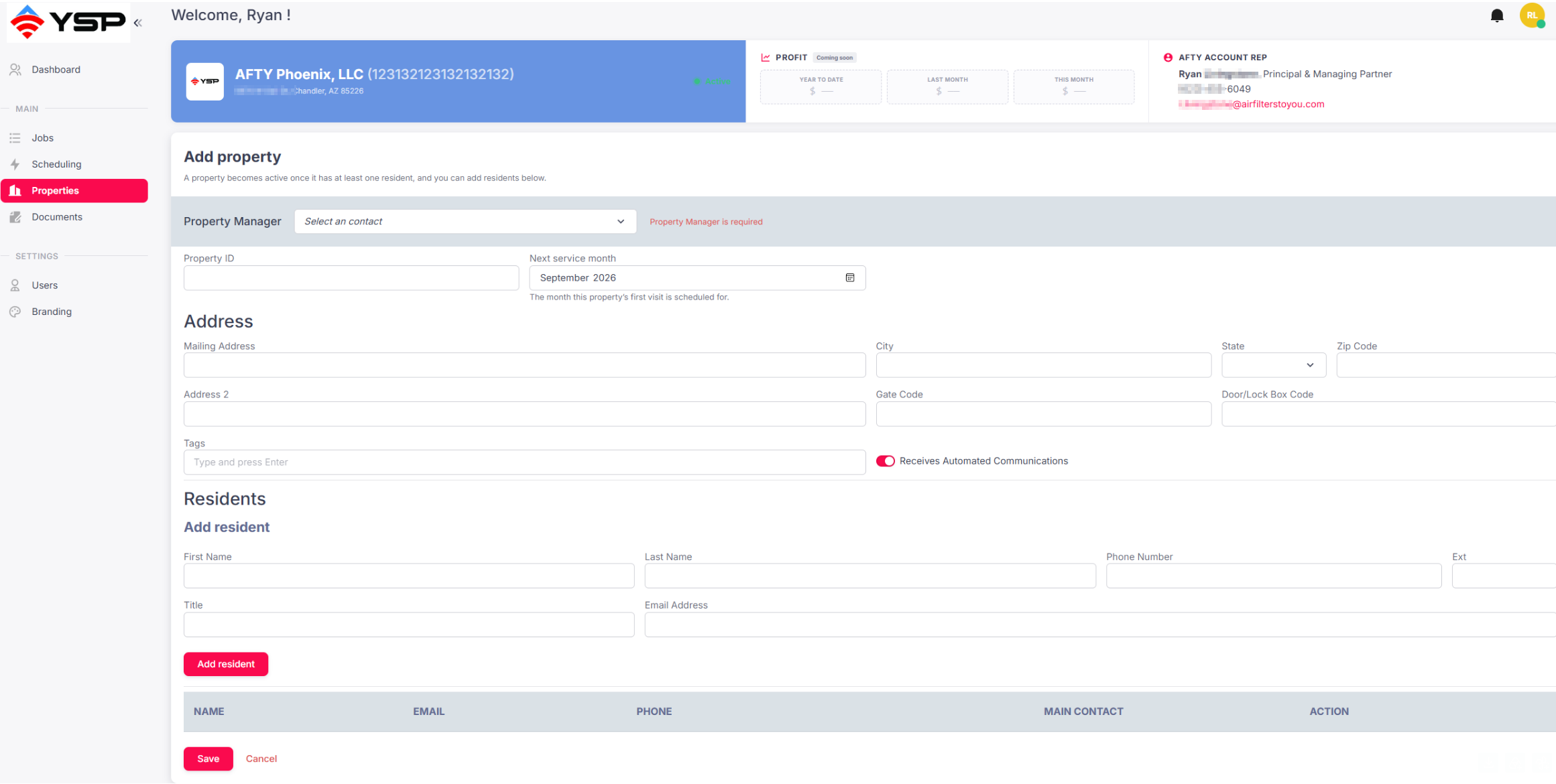Click the Scheduling lightning bolt icon

click(x=15, y=164)
